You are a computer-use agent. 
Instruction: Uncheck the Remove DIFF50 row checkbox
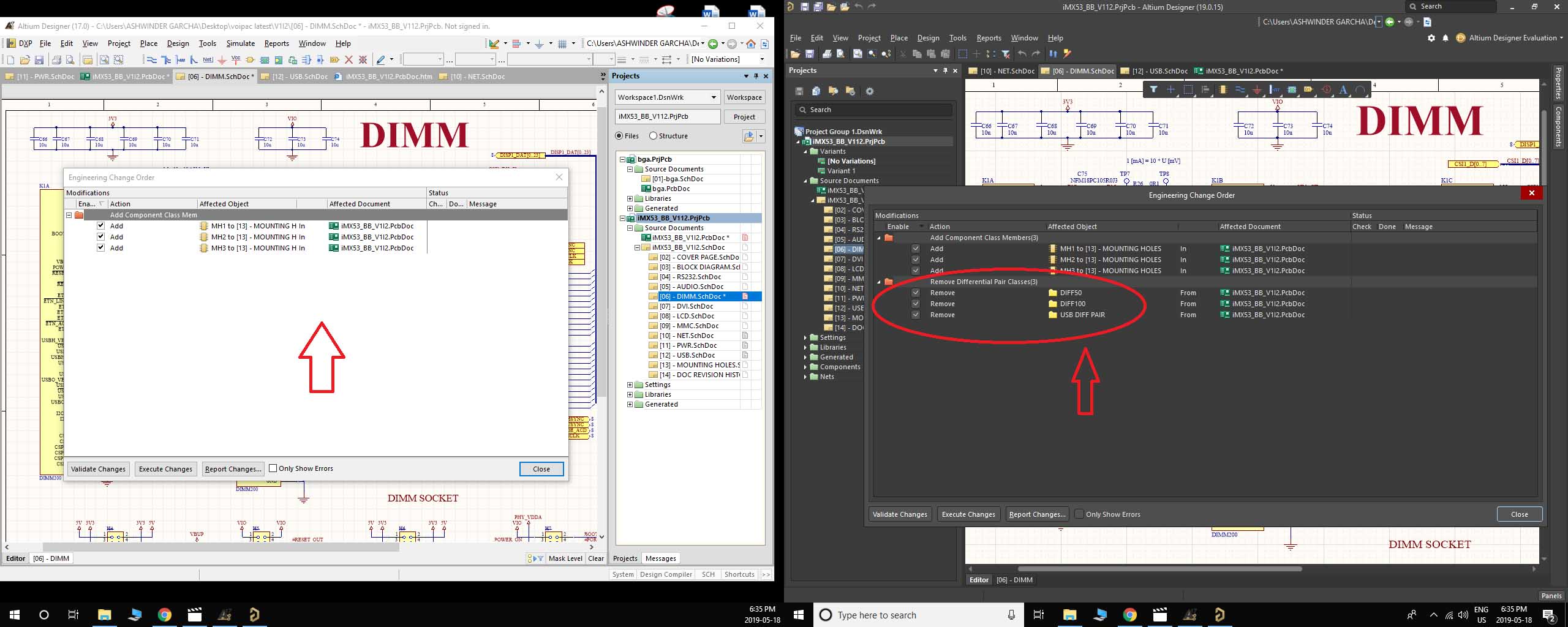coord(916,293)
